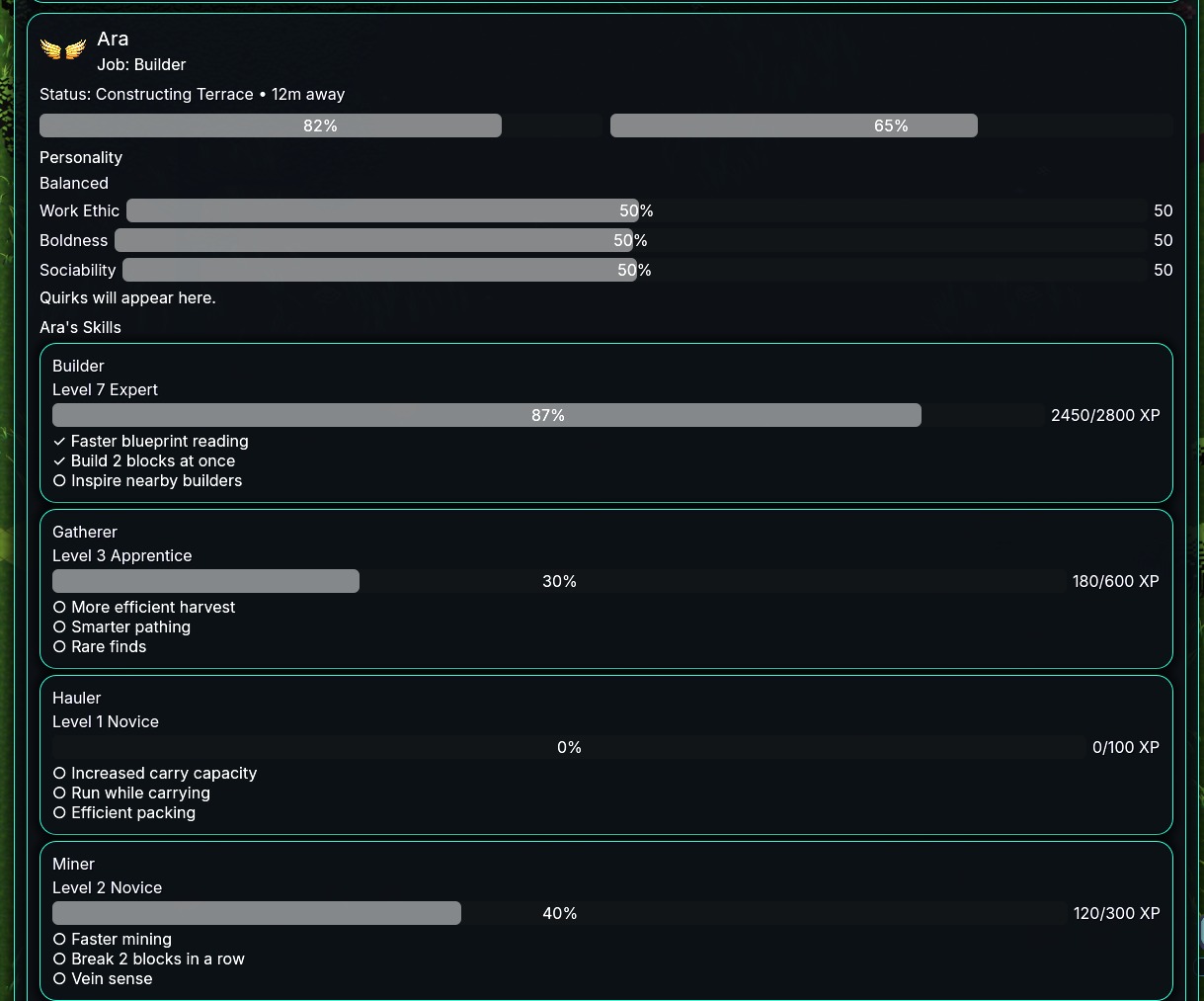Click the Work Ethic 50% slider bar
The image size is (1204, 1001).
coord(637,211)
